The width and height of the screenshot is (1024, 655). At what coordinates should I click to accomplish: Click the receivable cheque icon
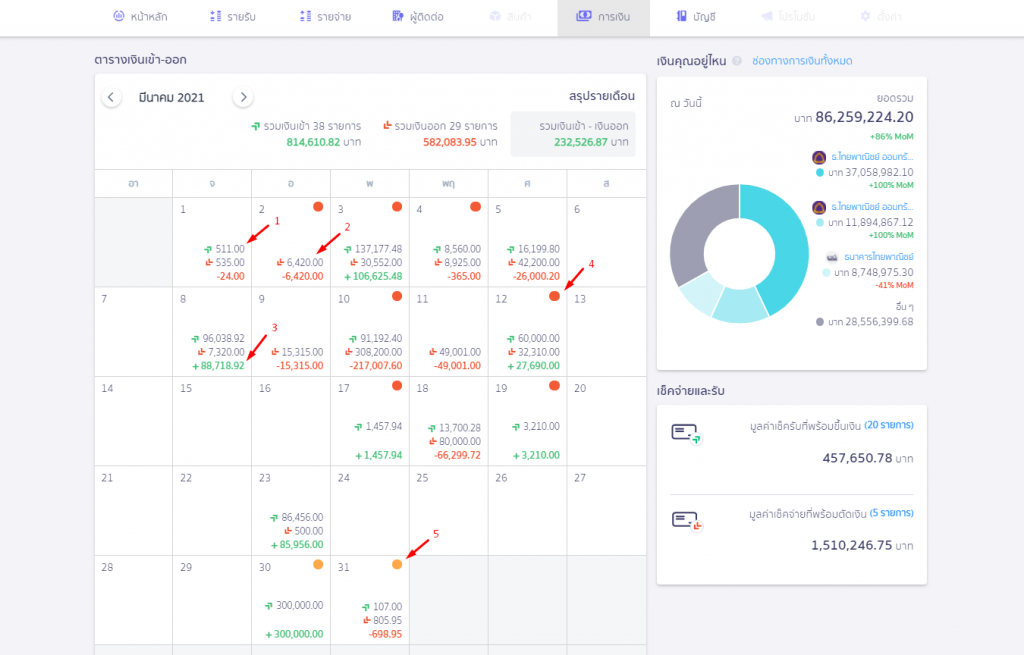coord(685,433)
